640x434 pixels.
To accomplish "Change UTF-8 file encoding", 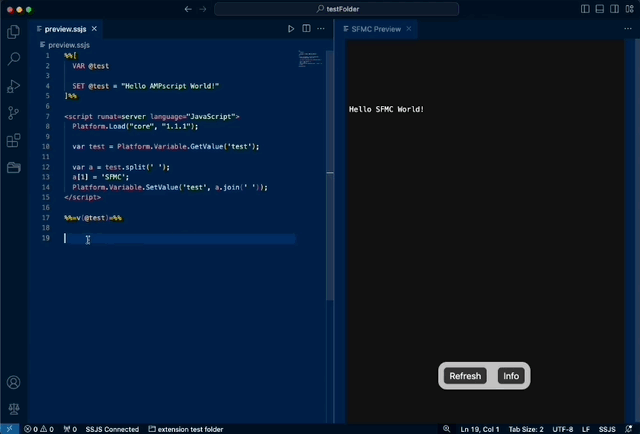I will point(562,429).
